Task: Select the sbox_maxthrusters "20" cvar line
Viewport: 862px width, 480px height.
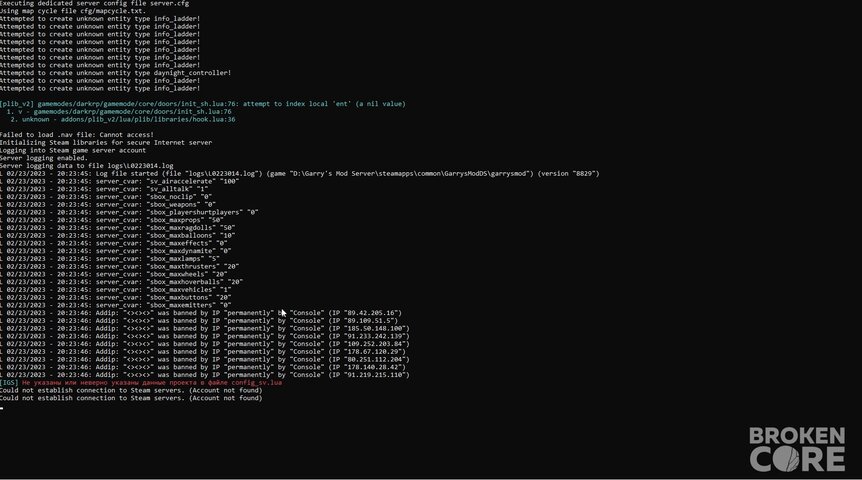Action: pyautogui.click(x=119, y=266)
